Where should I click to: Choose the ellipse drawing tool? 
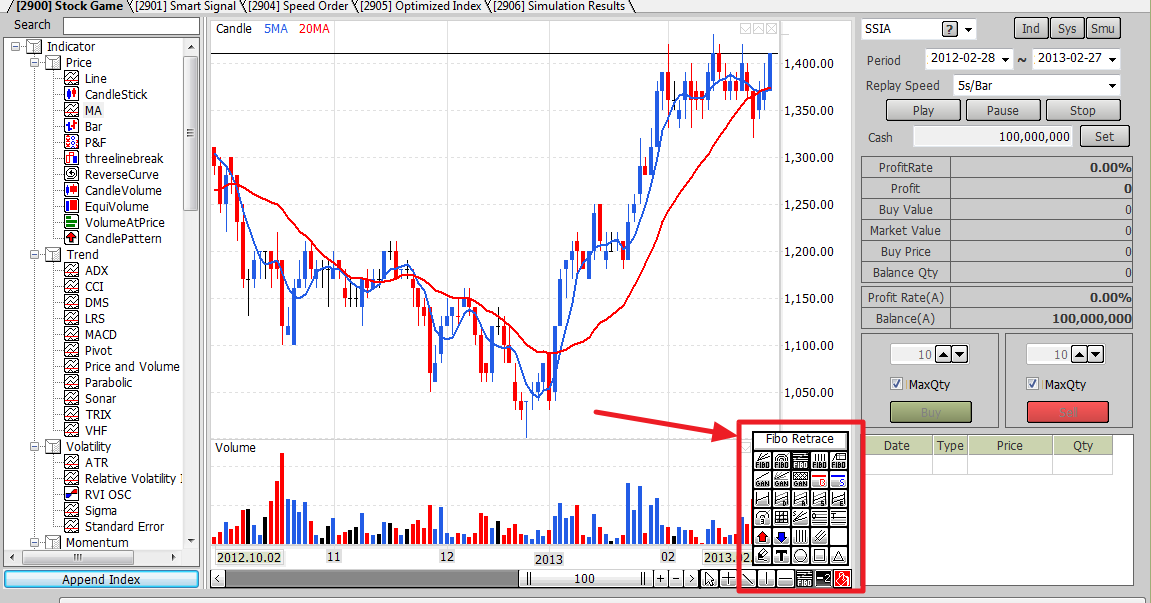[x=800, y=556]
